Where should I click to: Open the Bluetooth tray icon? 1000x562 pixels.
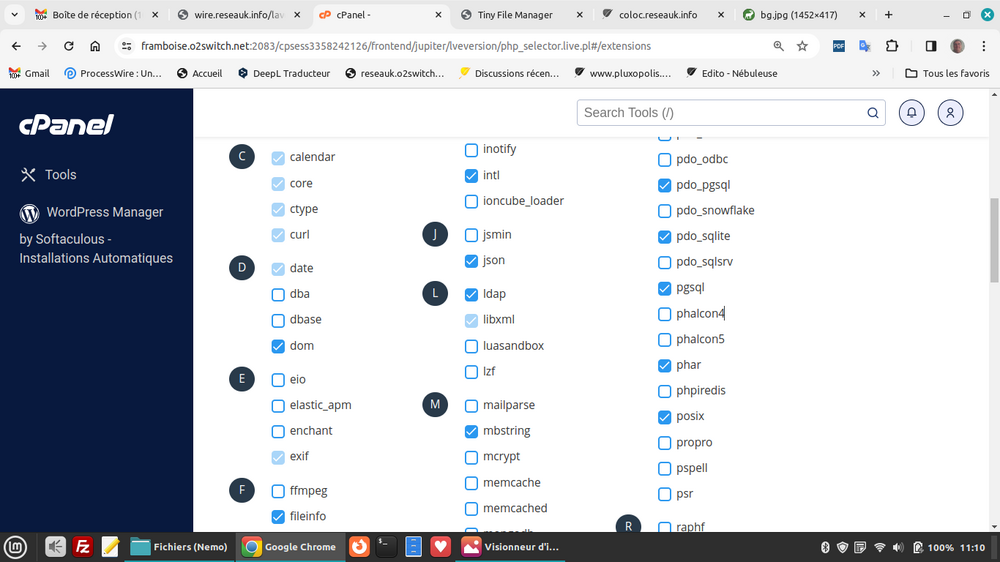(x=825, y=547)
